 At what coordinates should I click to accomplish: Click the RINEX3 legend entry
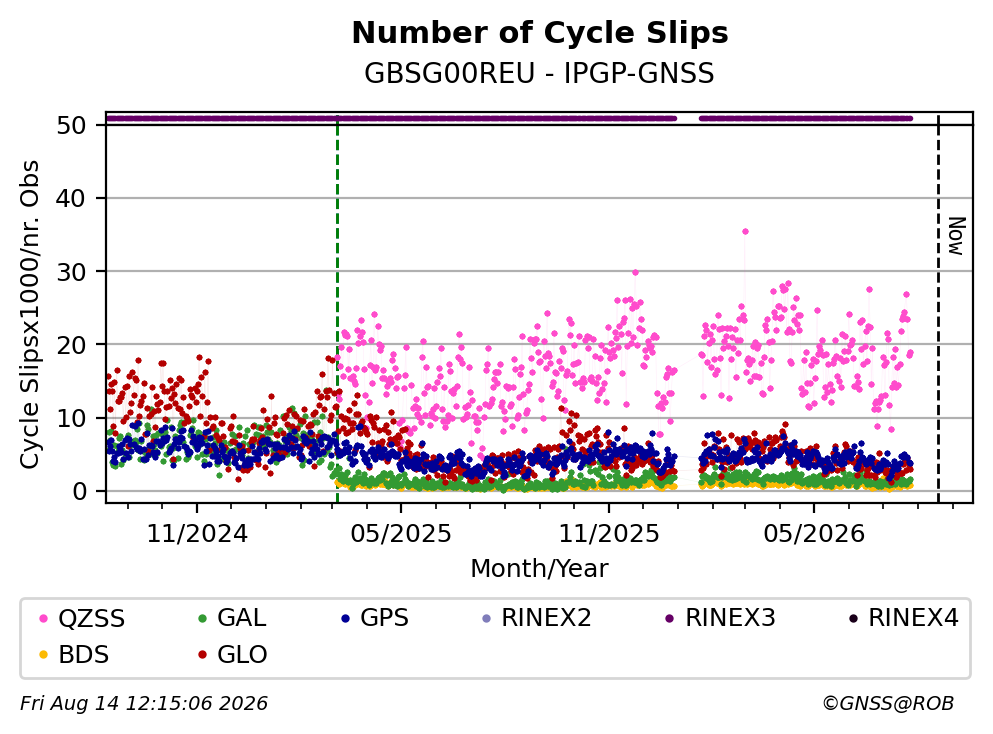pos(721,617)
